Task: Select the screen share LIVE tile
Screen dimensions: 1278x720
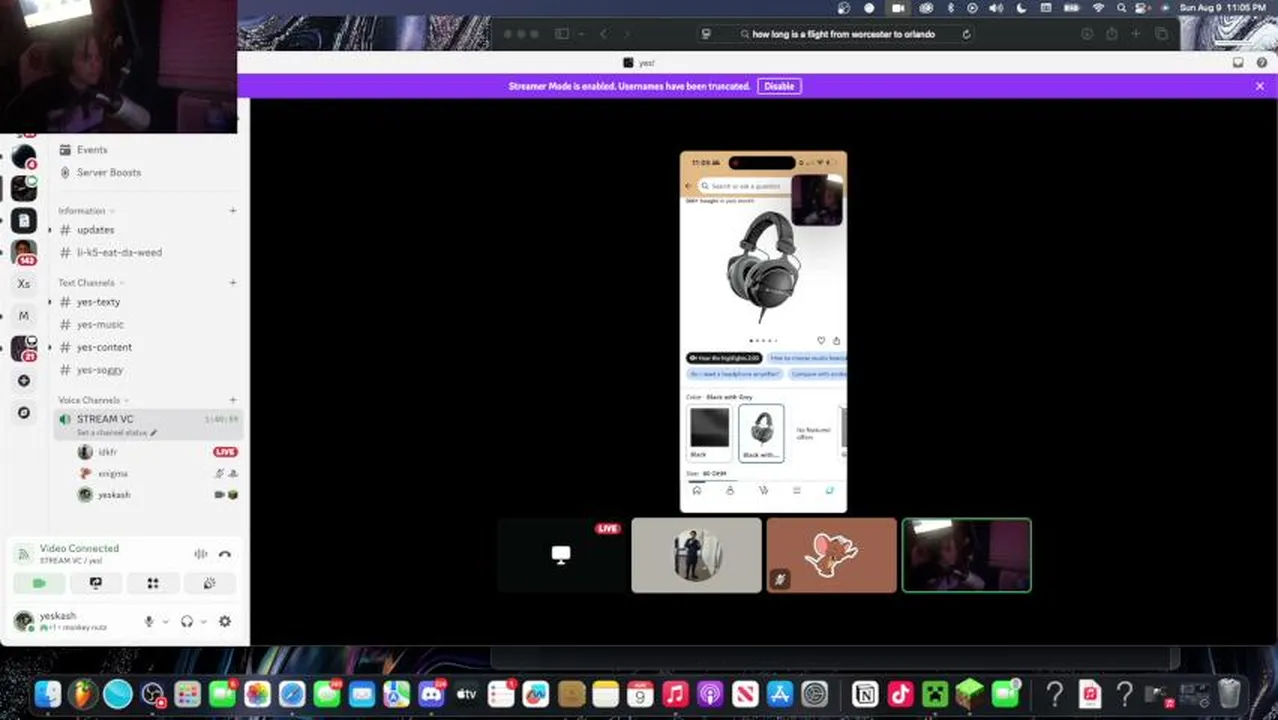Action: coord(562,555)
